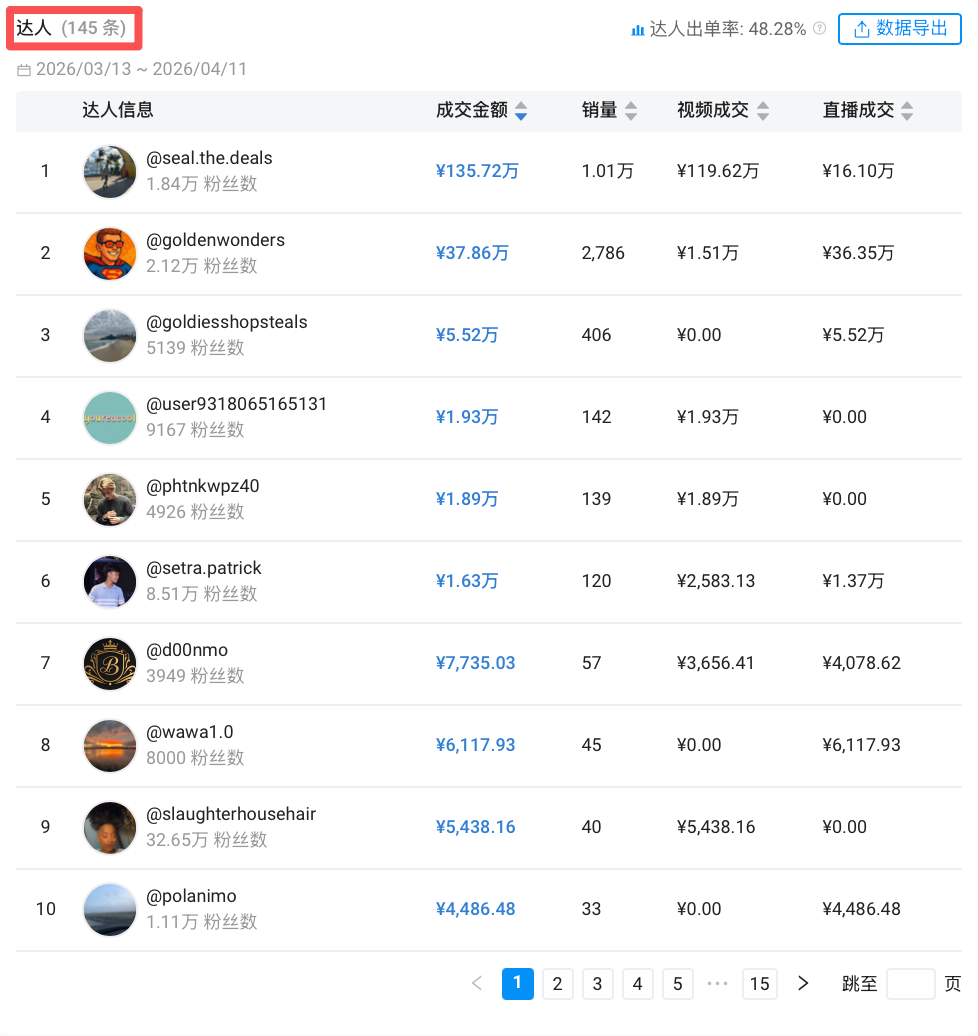Expand more pages via the ellipsis in pagination

[x=717, y=984]
